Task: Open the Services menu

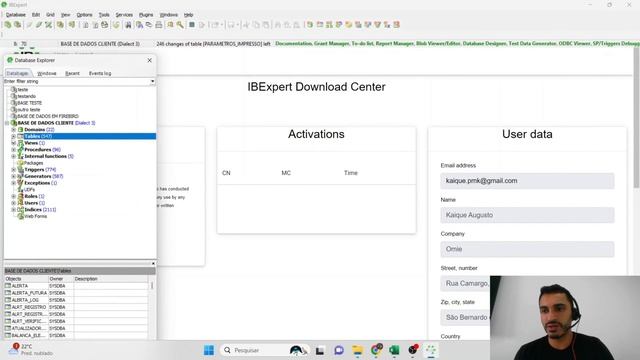Action: pos(124,15)
